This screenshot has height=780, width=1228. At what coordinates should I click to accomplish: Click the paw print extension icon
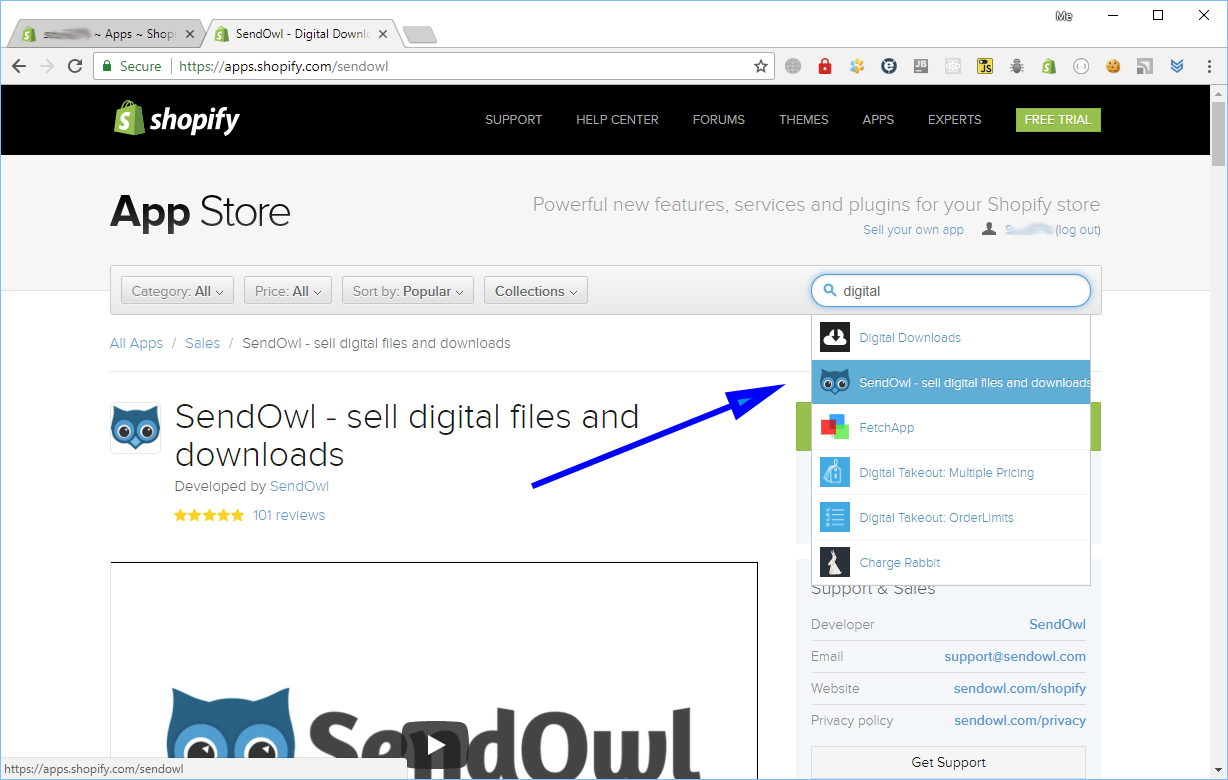(x=857, y=66)
